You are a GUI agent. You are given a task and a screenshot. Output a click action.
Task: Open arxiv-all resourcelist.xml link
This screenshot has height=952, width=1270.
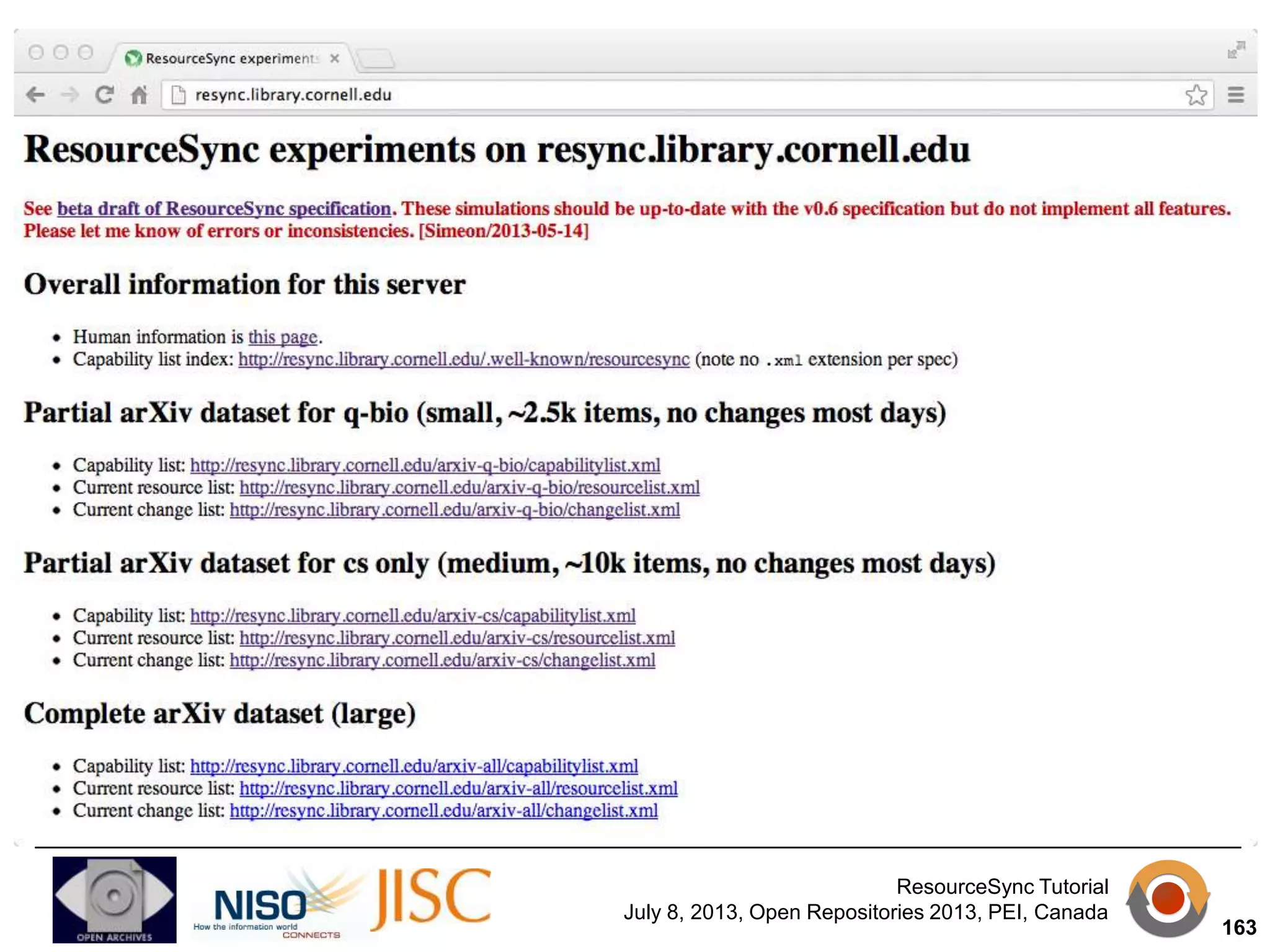(x=458, y=789)
